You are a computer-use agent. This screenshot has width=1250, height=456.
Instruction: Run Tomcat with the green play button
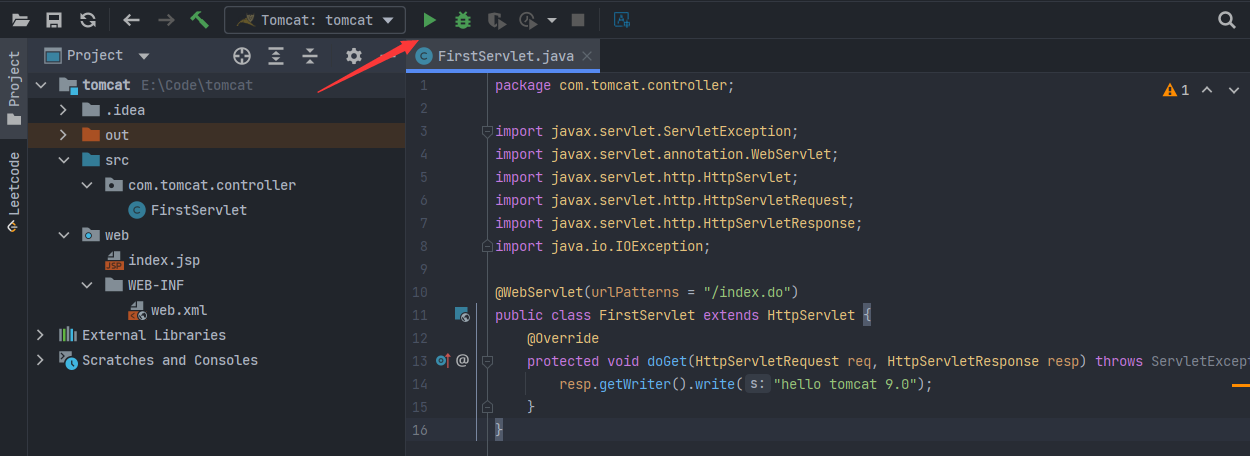(x=429, y=19)
